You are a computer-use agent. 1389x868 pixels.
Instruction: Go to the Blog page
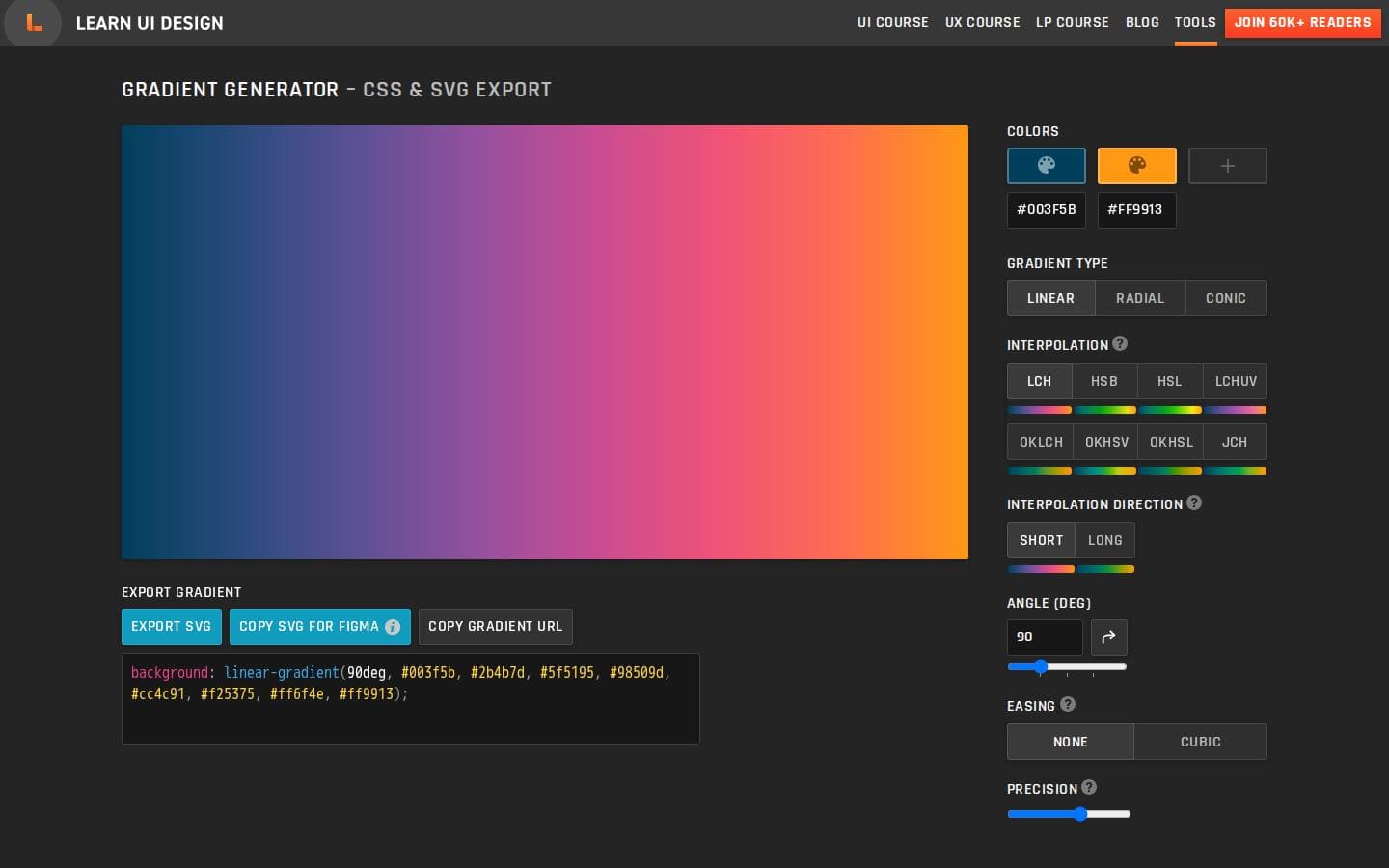[1142, 22]
